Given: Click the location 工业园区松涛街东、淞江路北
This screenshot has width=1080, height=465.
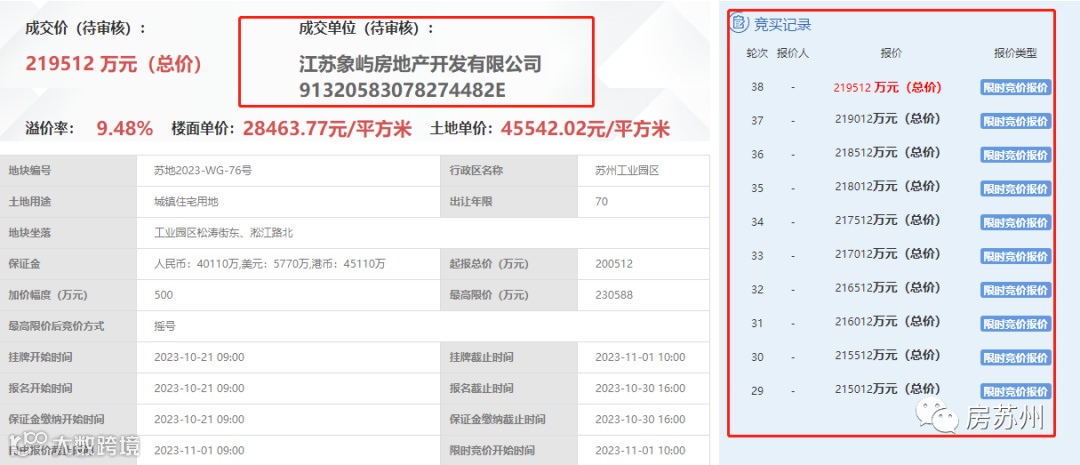Looking at the screenshot, I should tap(225, 233).
